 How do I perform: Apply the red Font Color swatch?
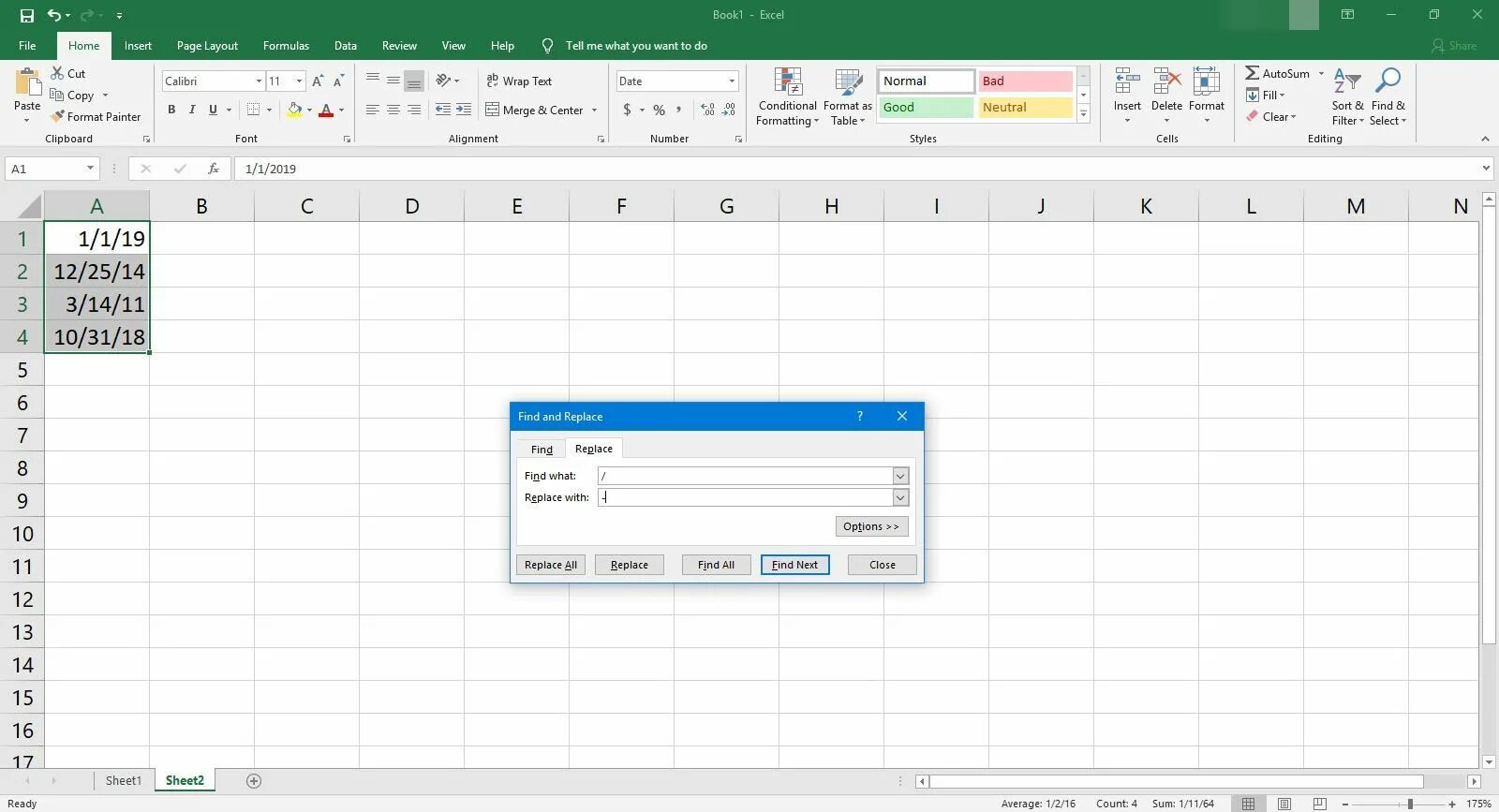point(326,110)
